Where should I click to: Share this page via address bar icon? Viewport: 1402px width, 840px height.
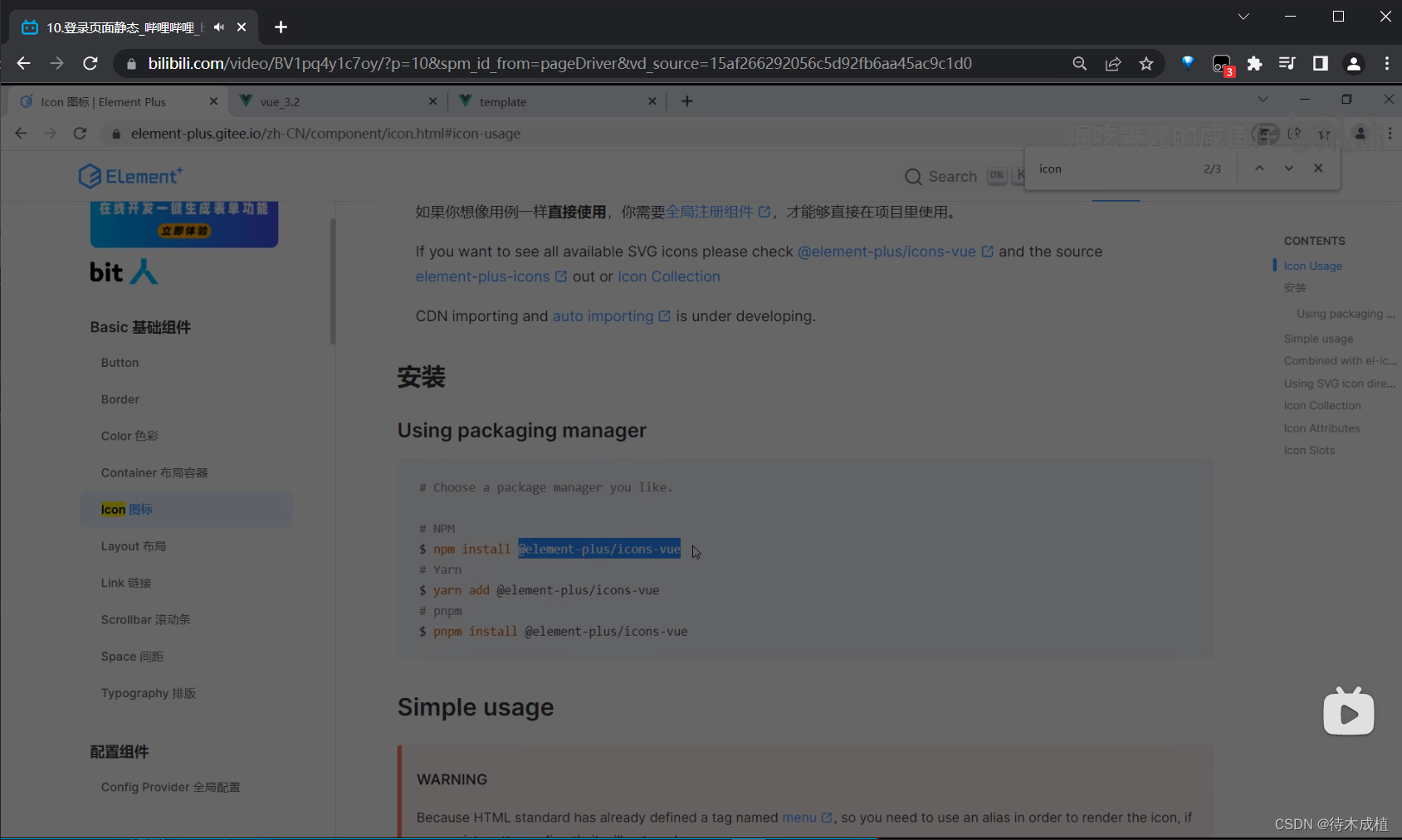click(1113, 63)
